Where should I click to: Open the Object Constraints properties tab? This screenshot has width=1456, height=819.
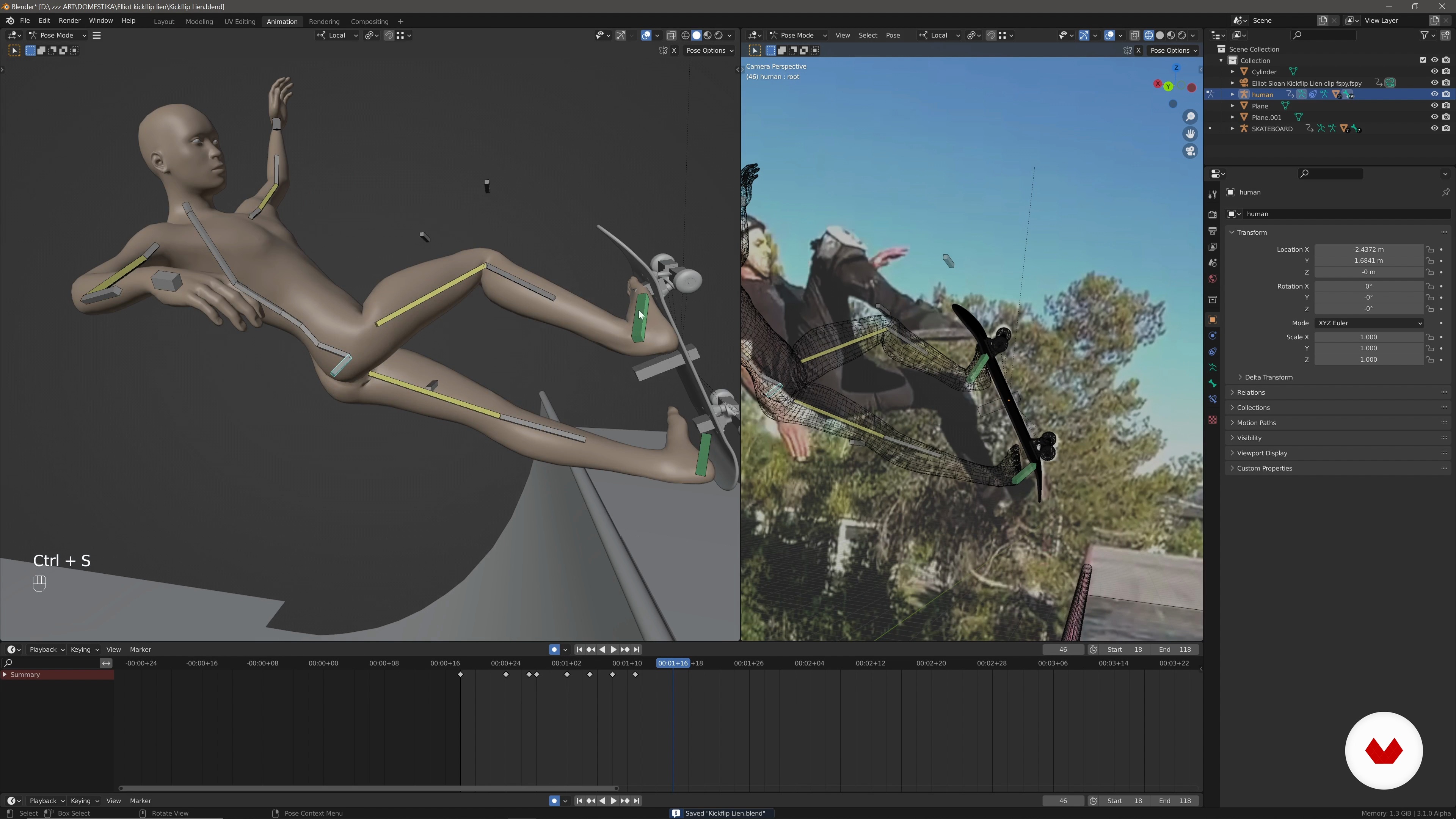tap(1213, 351)
